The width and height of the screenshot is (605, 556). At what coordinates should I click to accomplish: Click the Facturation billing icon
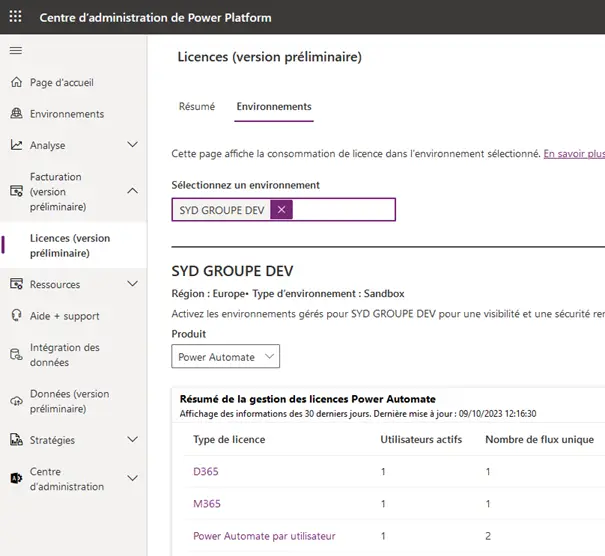(x=16, y=191)
